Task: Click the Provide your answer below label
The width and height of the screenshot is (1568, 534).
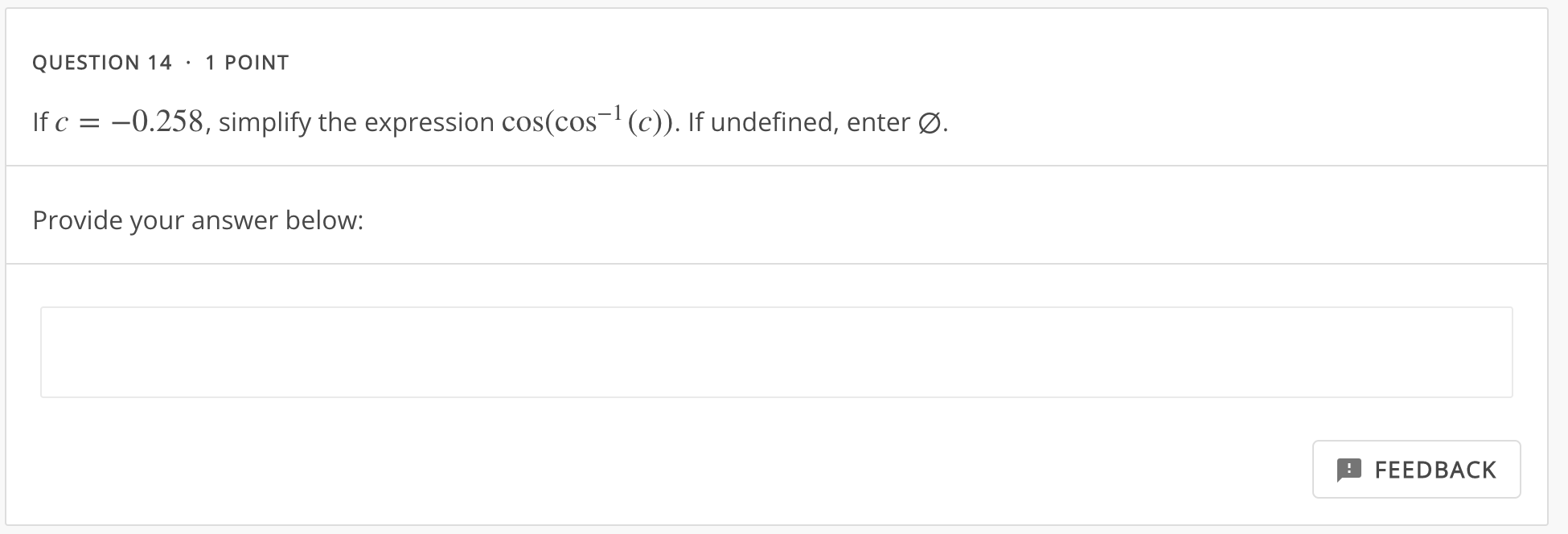Action: [198, 220]
